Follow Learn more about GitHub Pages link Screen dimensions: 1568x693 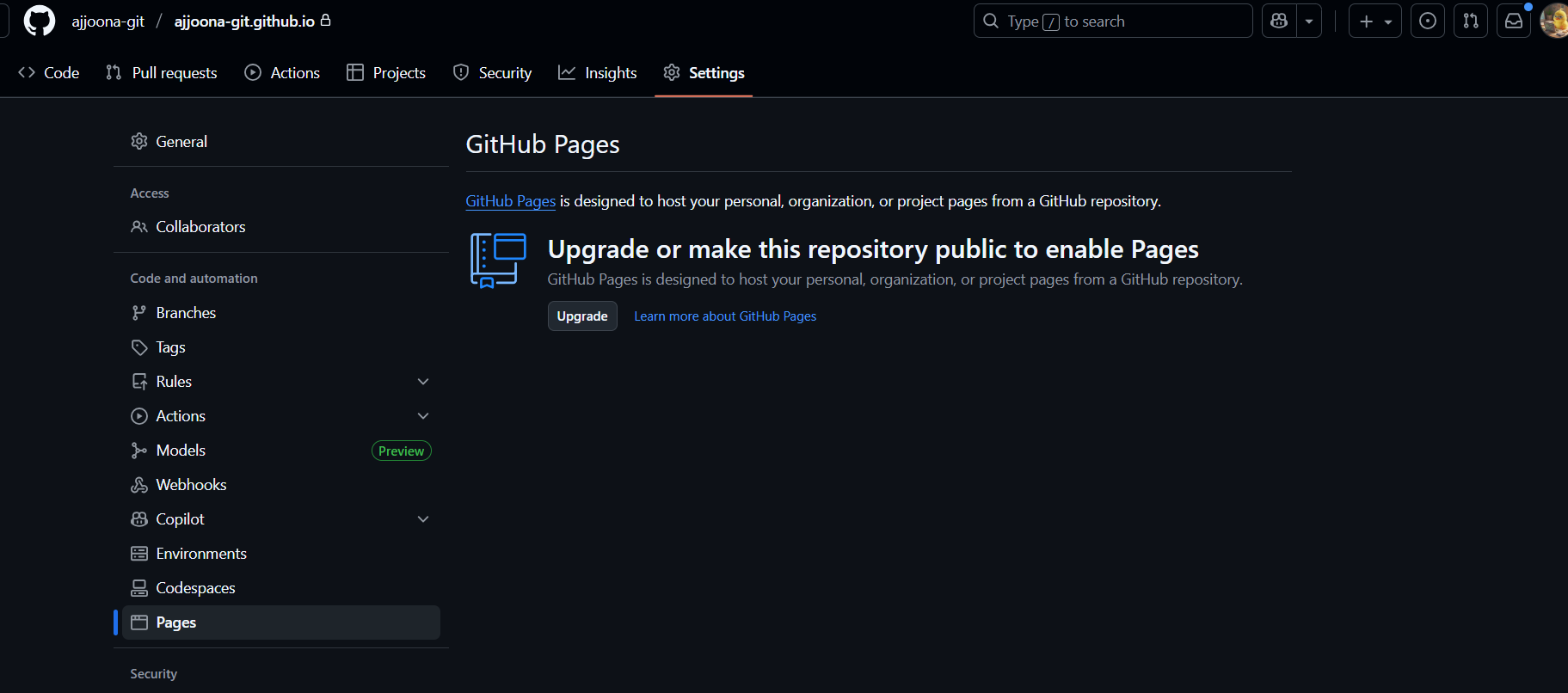click(724, 316)
